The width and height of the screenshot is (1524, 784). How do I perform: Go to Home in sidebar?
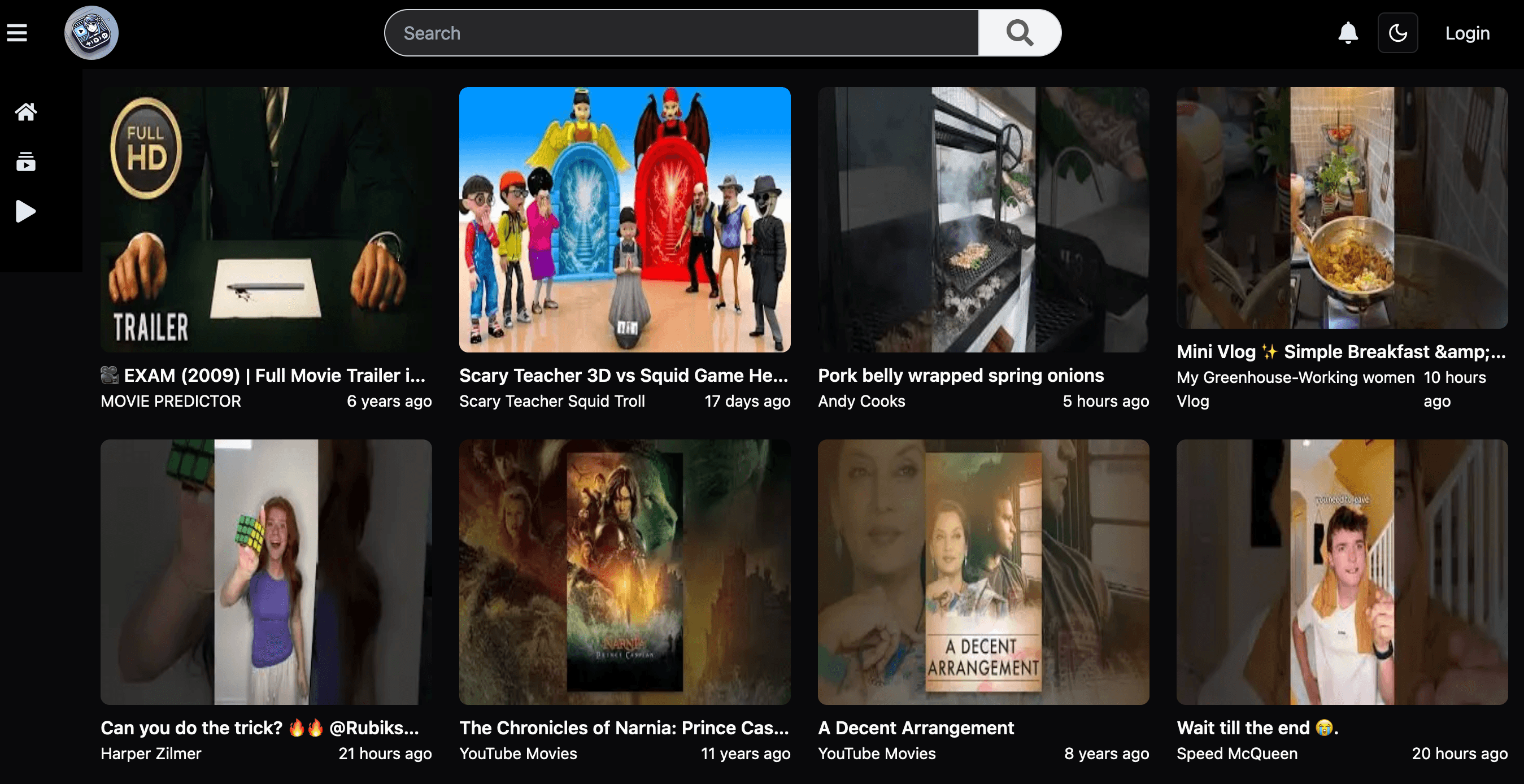pyautogui.click(x=25, y=111)
